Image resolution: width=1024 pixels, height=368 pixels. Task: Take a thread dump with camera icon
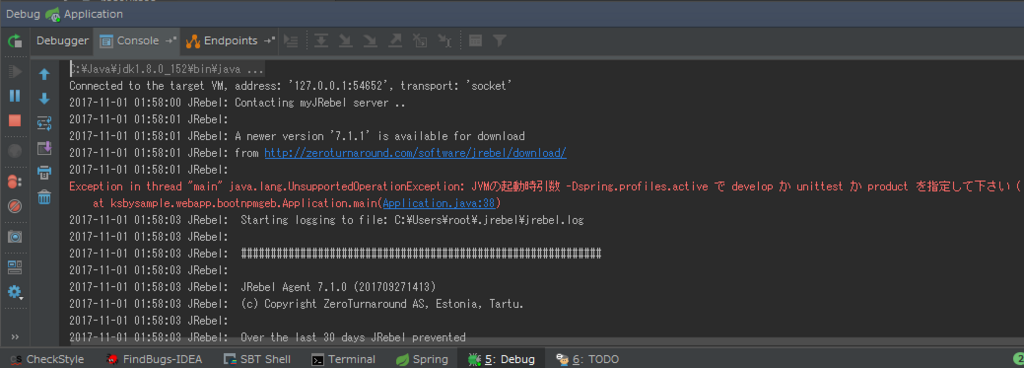(14, 237)
